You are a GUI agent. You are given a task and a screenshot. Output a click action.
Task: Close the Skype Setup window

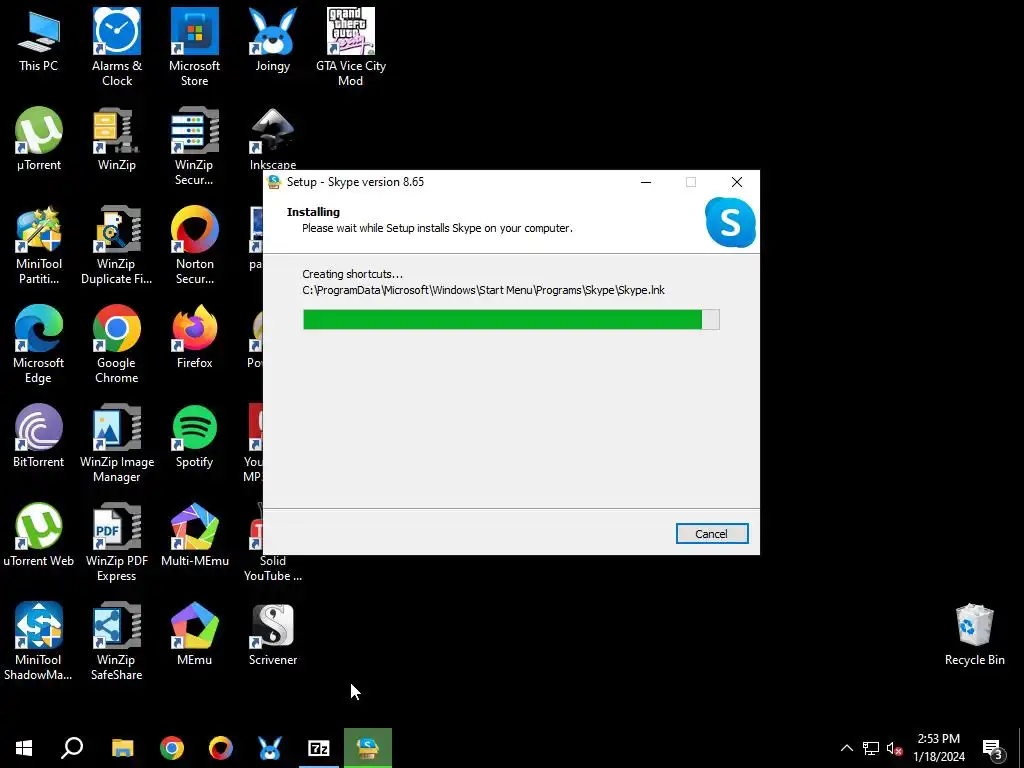(737, 182)
